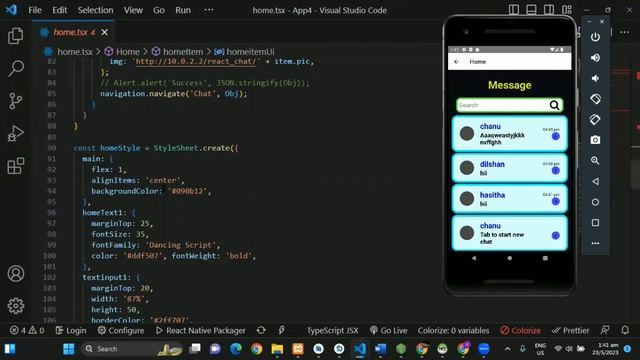Toggle primary side bar layout icon
The height and width of the screenshot is (360, 640).
coord(513,10)
